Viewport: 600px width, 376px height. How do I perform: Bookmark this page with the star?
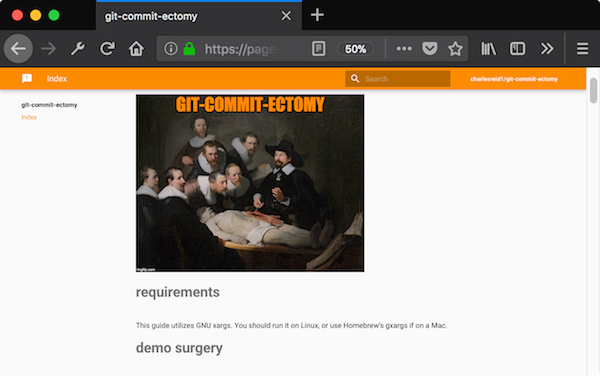pos(455,49)
